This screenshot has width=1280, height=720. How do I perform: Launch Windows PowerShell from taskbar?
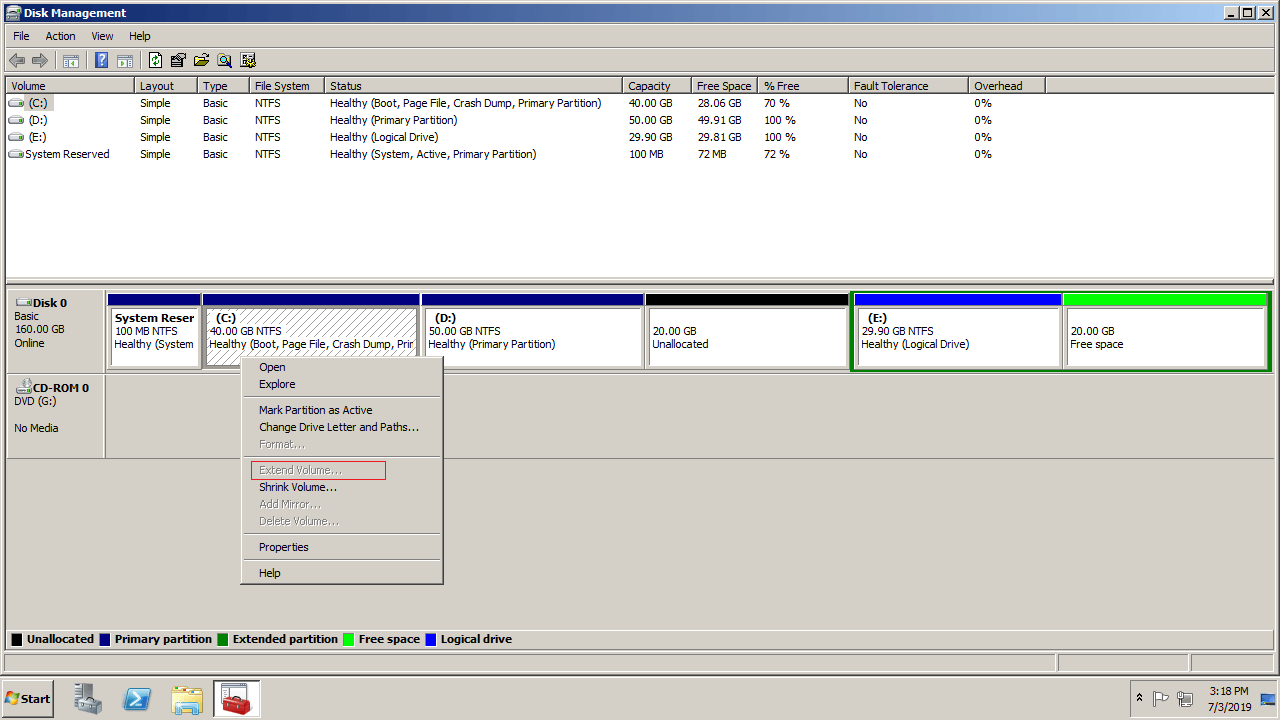(137, 699)
